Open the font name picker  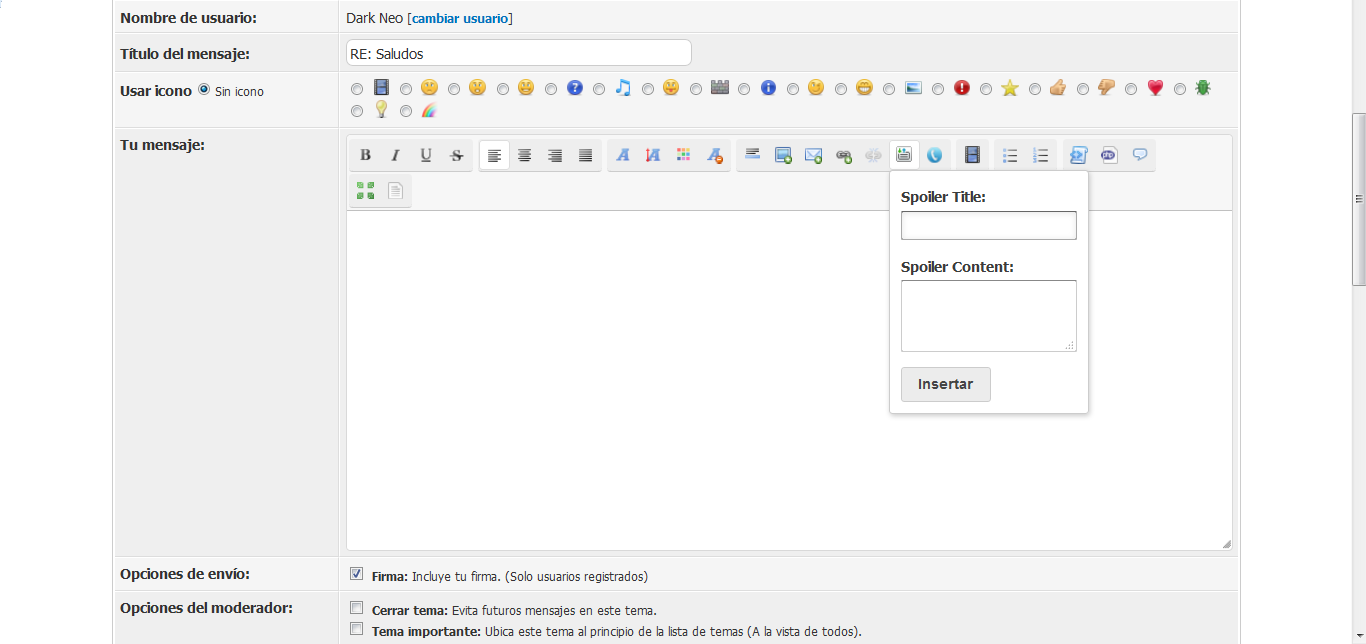622,155
